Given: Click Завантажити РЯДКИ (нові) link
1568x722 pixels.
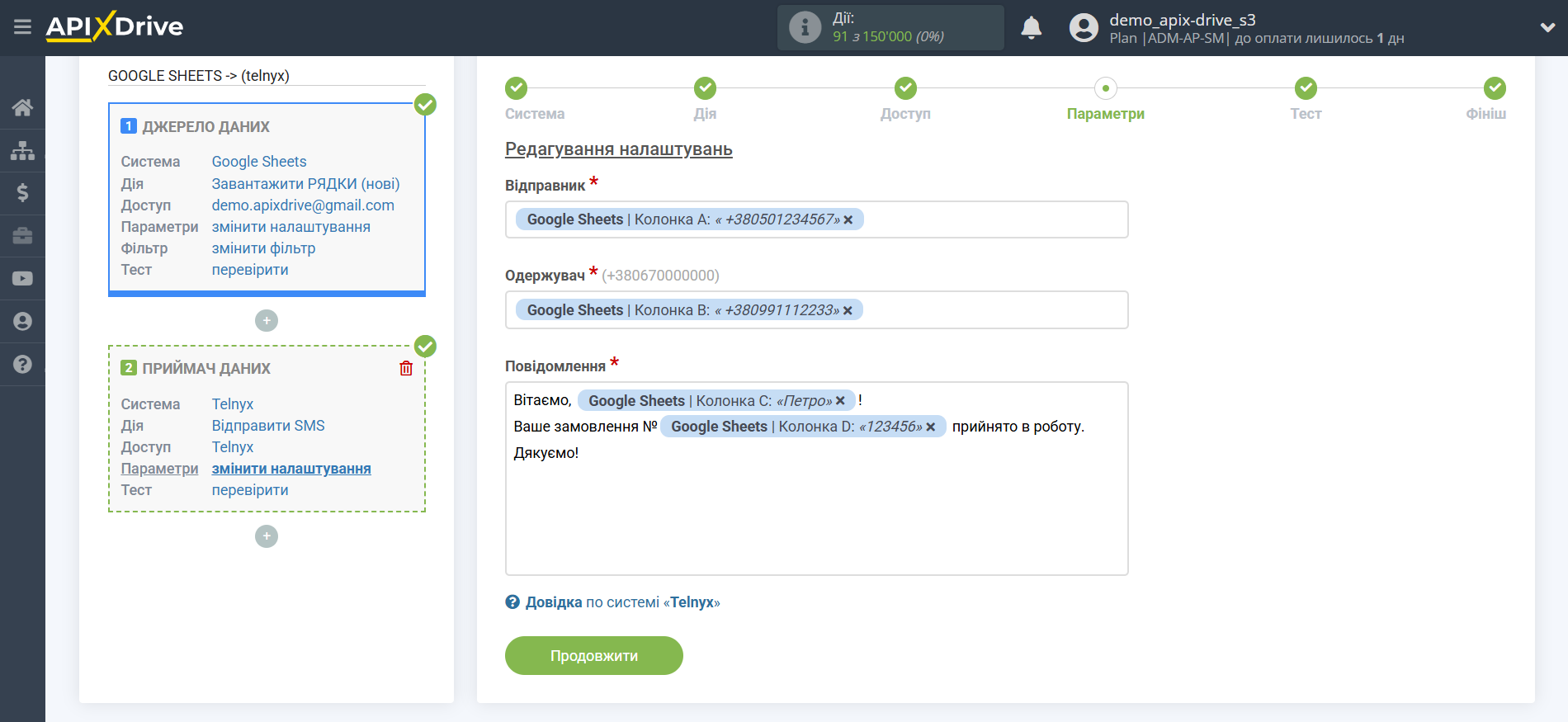Looking at the screenshot, I should tap(305, 184).
